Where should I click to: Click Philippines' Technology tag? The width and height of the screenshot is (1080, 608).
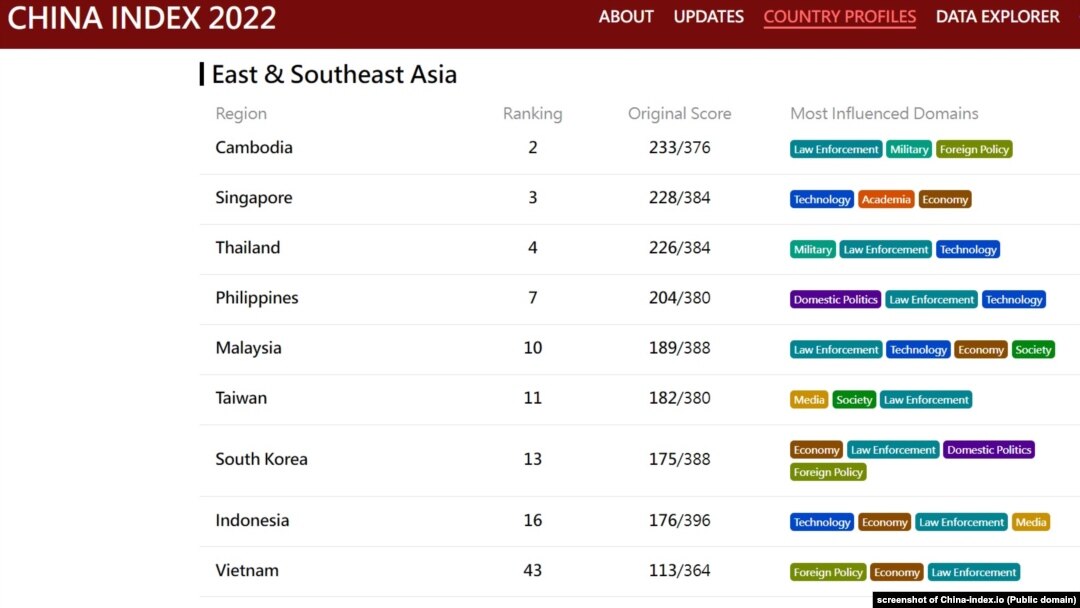coord(1014,300)
